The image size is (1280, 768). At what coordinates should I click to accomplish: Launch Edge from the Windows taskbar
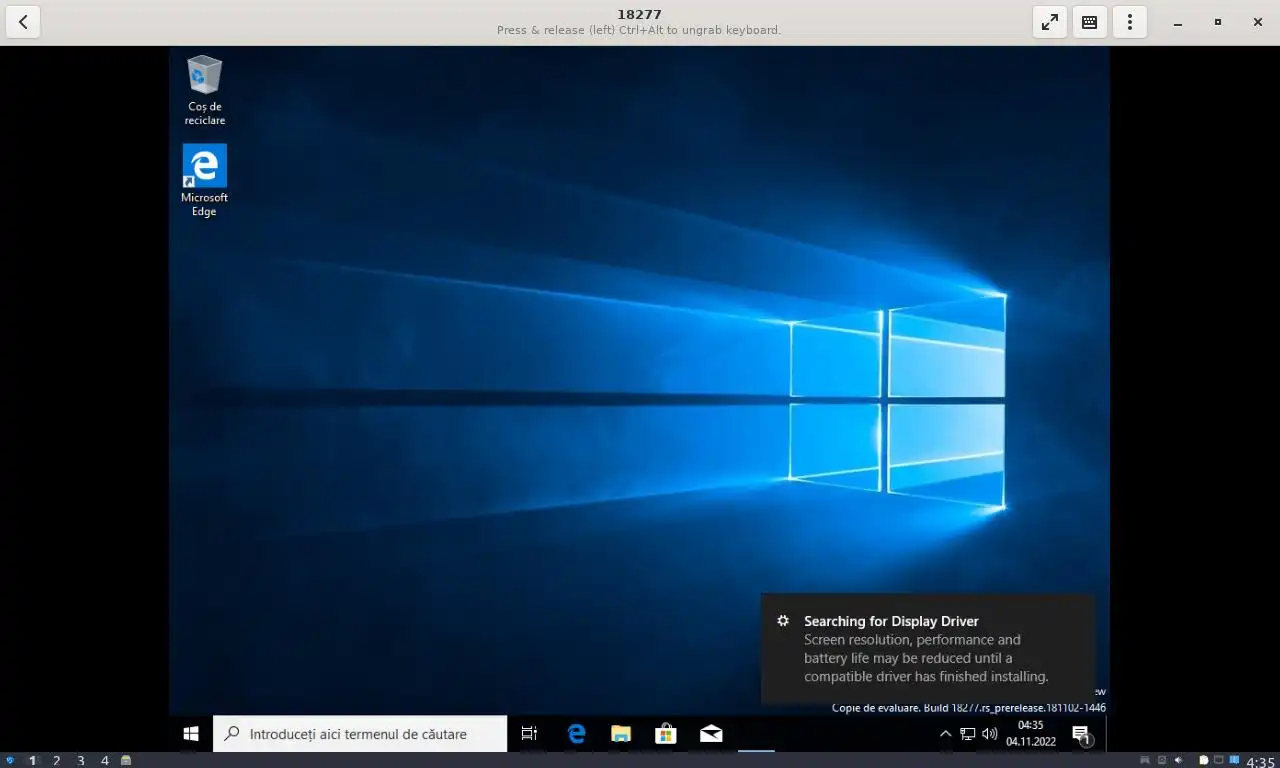coord(576,734)
